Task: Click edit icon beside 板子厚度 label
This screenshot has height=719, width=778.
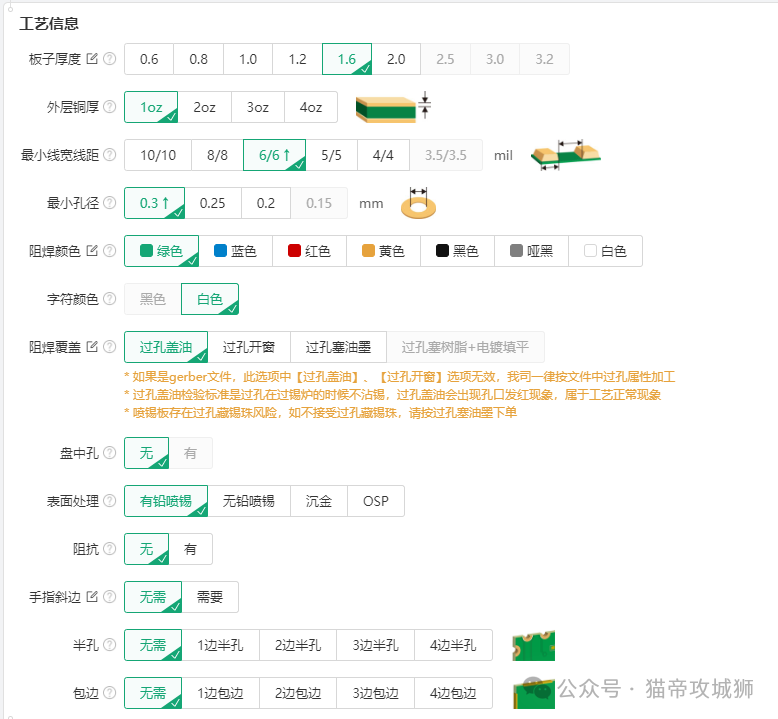Action: pos(92,59)
